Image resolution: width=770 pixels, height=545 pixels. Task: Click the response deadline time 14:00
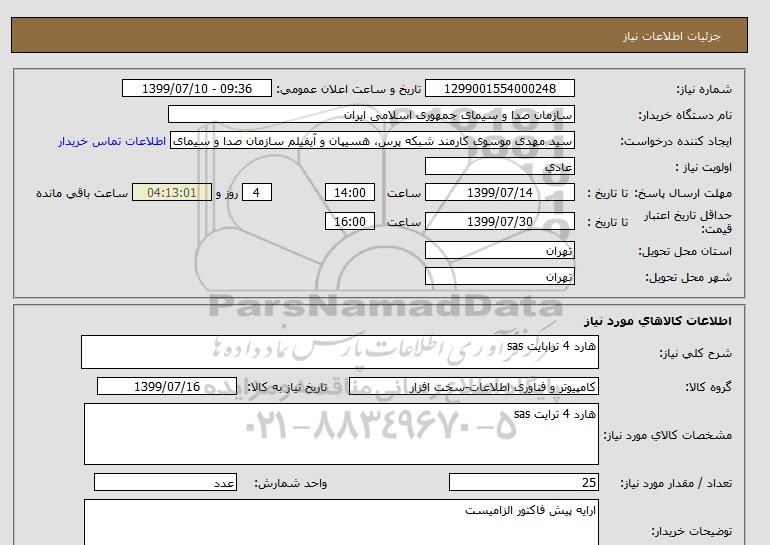tap(350, 192)
